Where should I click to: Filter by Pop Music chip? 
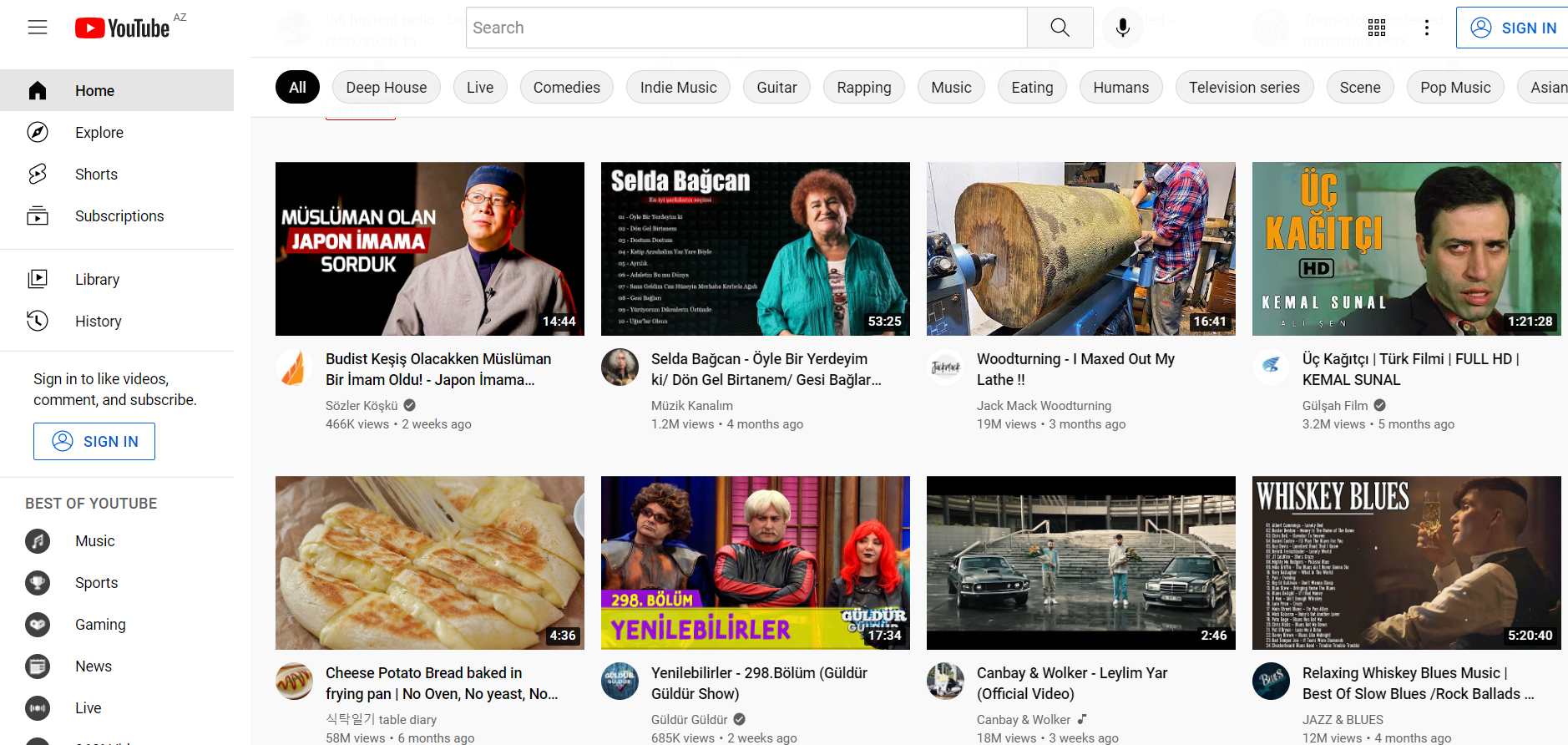click(x=1455, y=88)
